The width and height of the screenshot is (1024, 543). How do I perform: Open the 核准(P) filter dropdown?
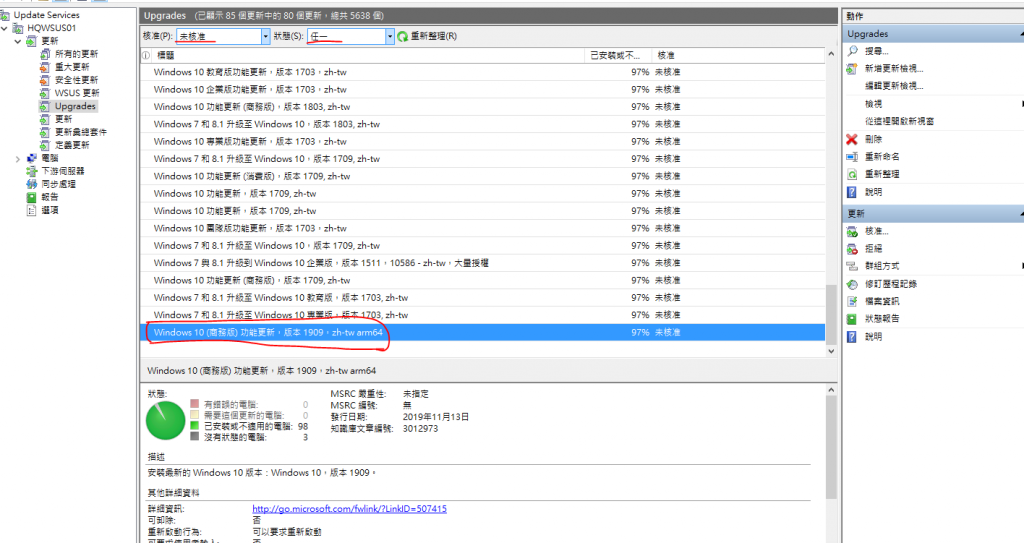pyautogui.click(x=265, y=37)
